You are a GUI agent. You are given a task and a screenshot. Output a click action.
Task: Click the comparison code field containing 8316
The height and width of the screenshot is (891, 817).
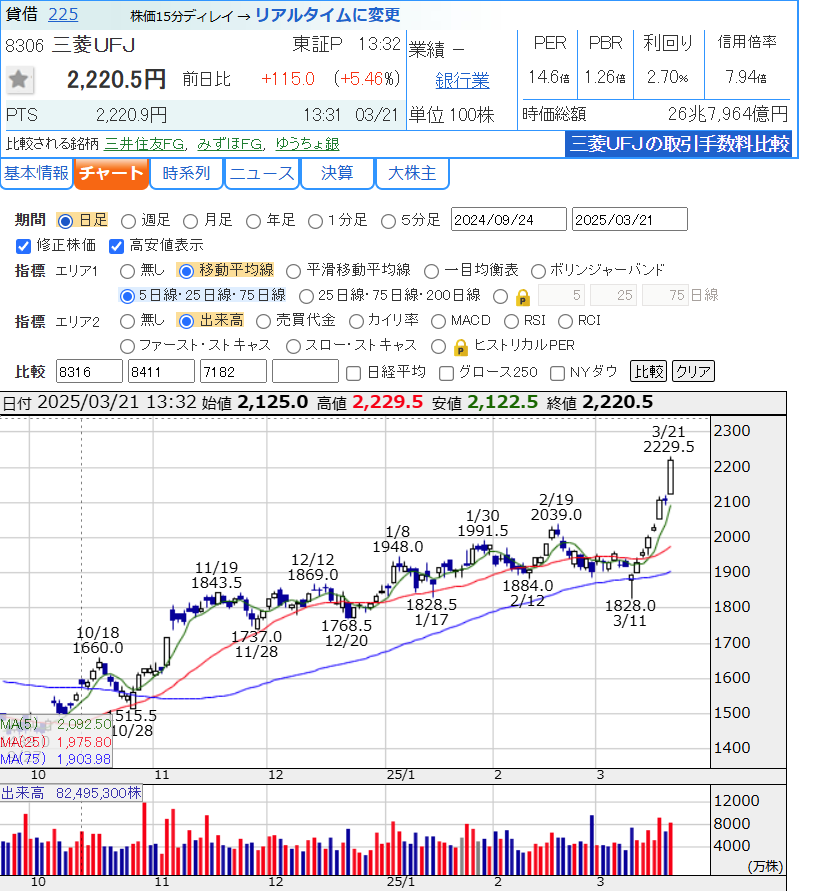point(89,372)
